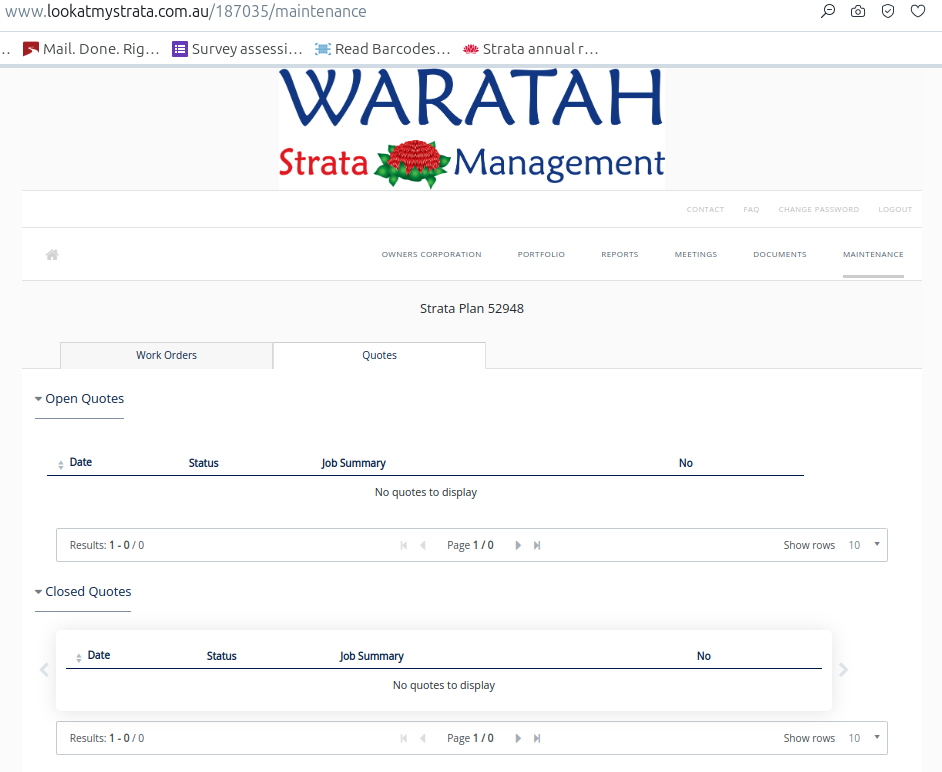Click Results 1 - 0 / 0 in Open Quotes
Viewport: 942px width, 772px height.
(x=107, y=546)
